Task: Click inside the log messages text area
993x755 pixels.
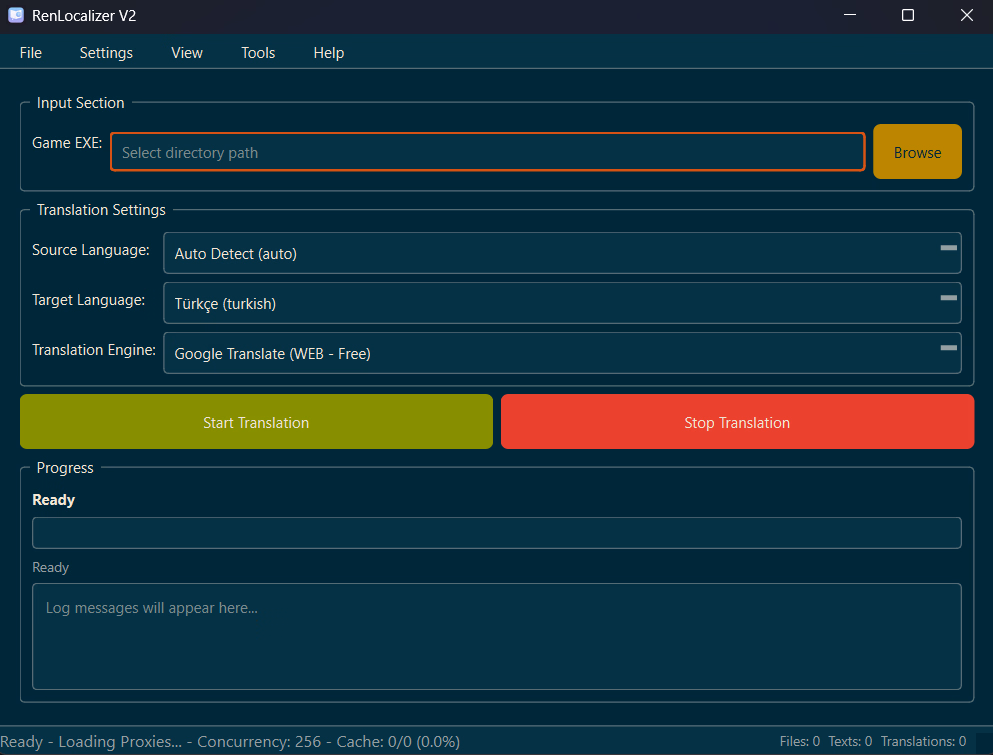Action: pyautogui.click(x=496, y=636)
